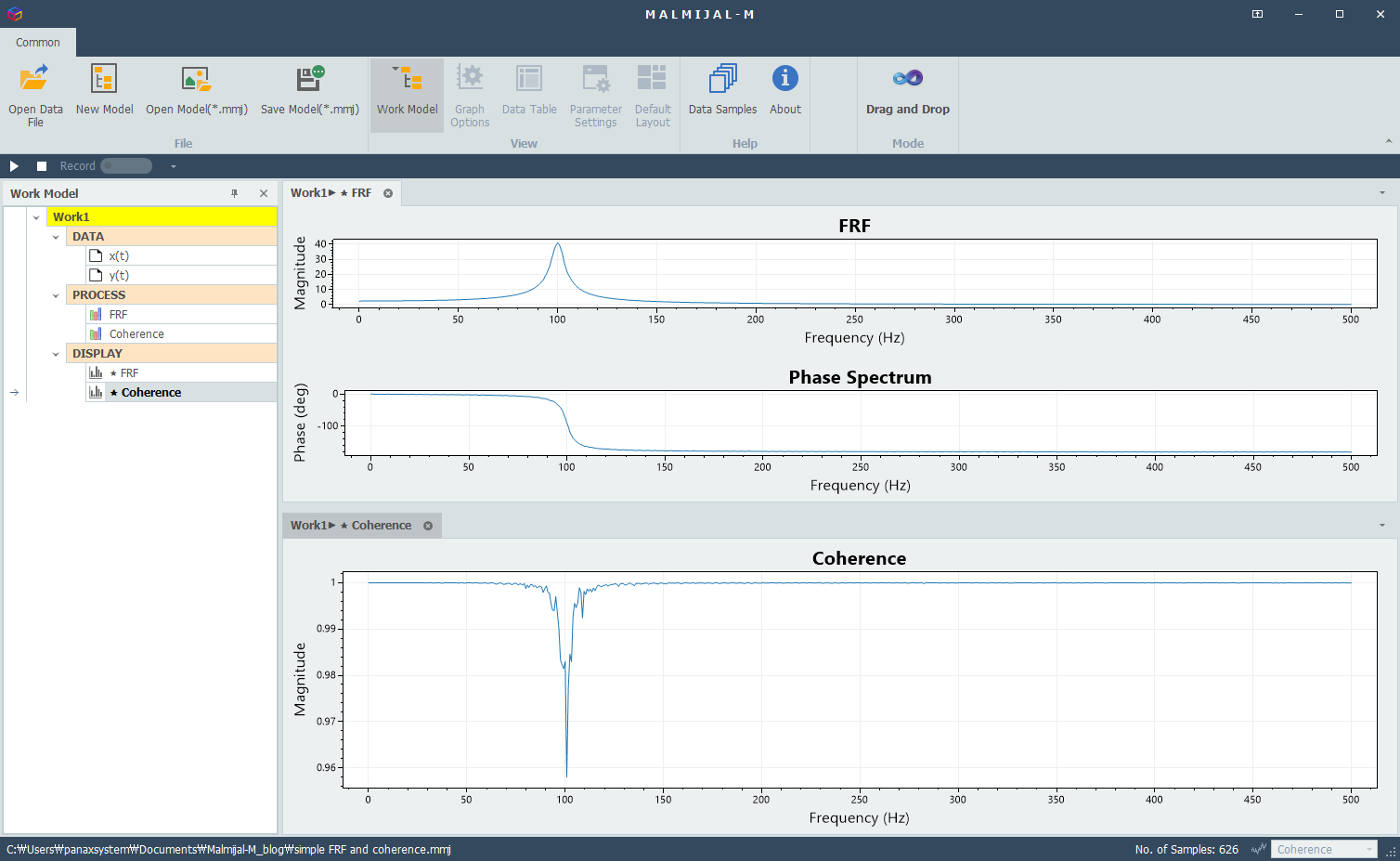This screenshot has width=1400, height=861.
Task: Click the x(t) file icon
Action: coord(96,255)
